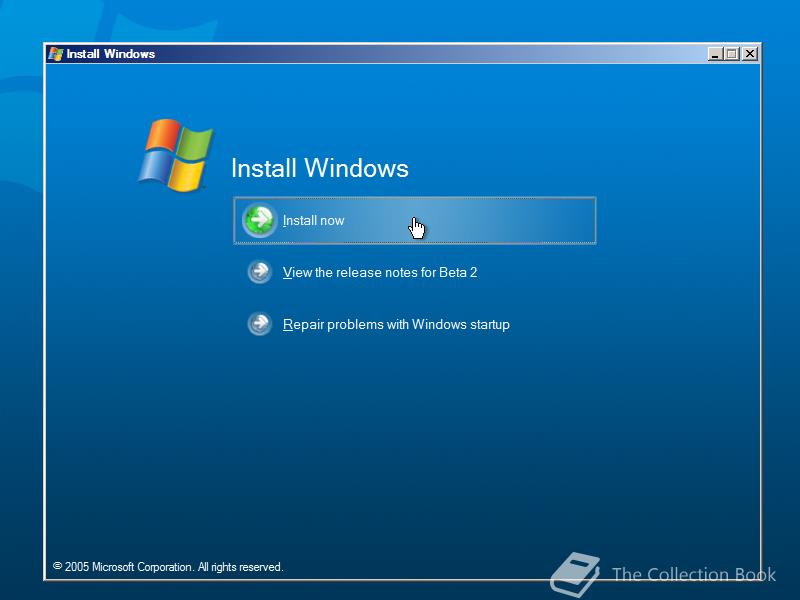This screenshot has width=800, height=600.
Task: Minimize the Install Windows window
Action: [715, 54]
